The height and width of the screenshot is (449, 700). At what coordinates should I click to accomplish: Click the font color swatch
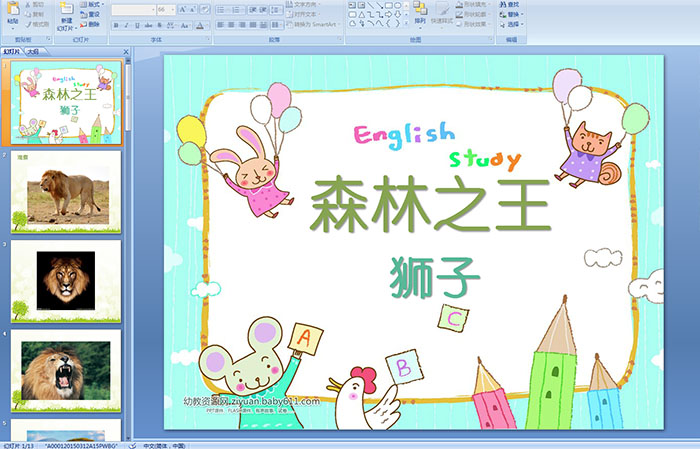coord(202,24)
